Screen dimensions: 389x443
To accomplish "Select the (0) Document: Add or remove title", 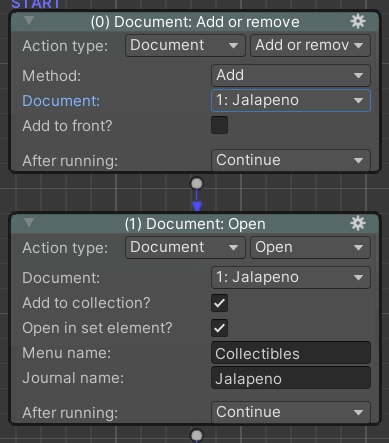I will click(x=195, y=22).
